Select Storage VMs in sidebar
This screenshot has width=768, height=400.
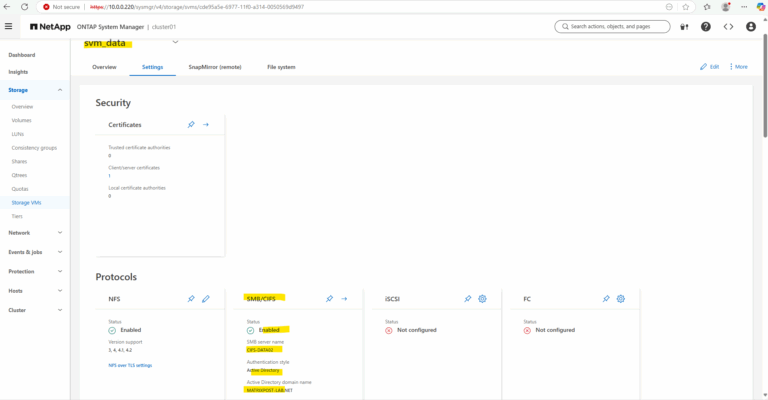click(x=26, y=203)
